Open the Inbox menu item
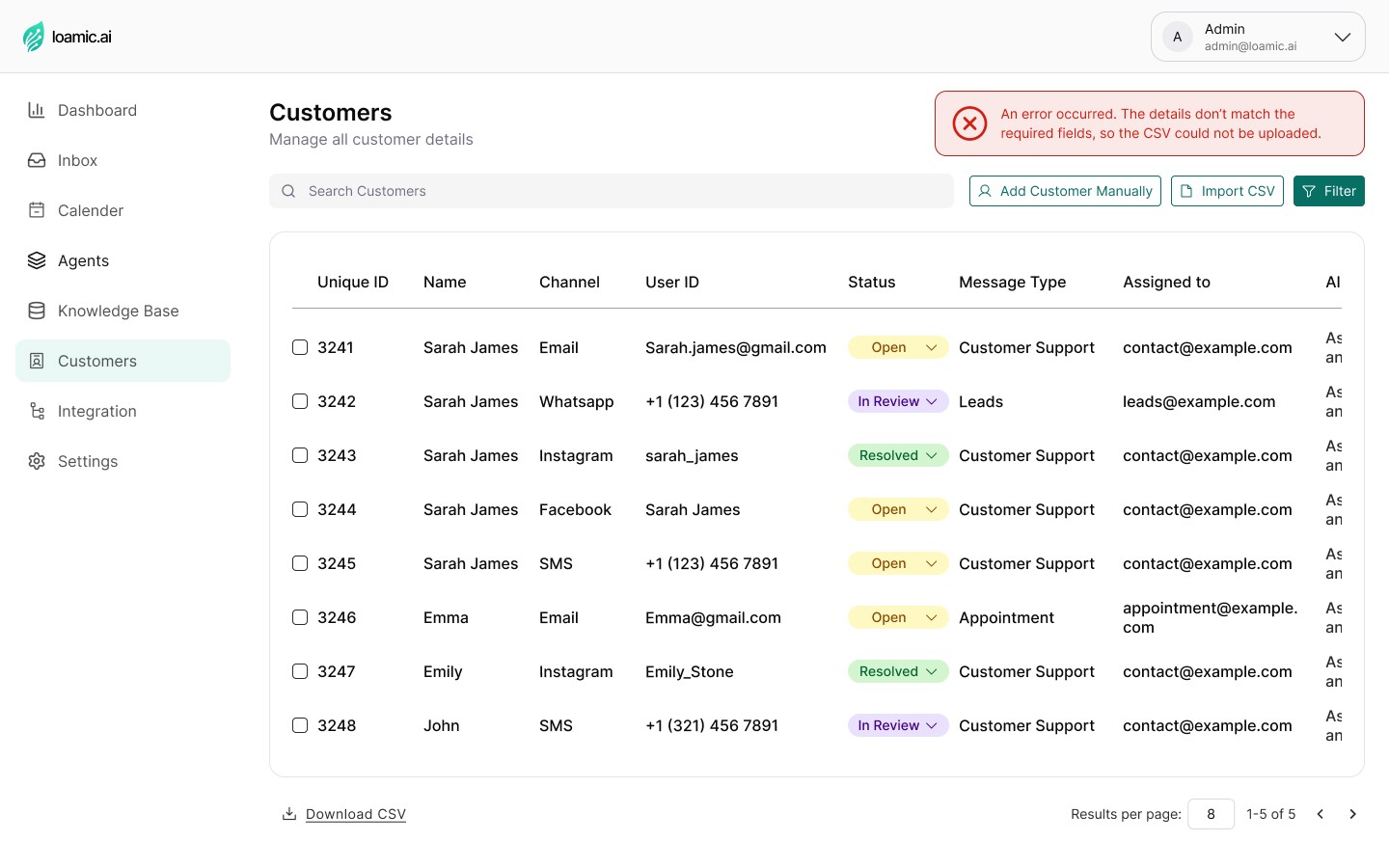 tap(123, 160)
